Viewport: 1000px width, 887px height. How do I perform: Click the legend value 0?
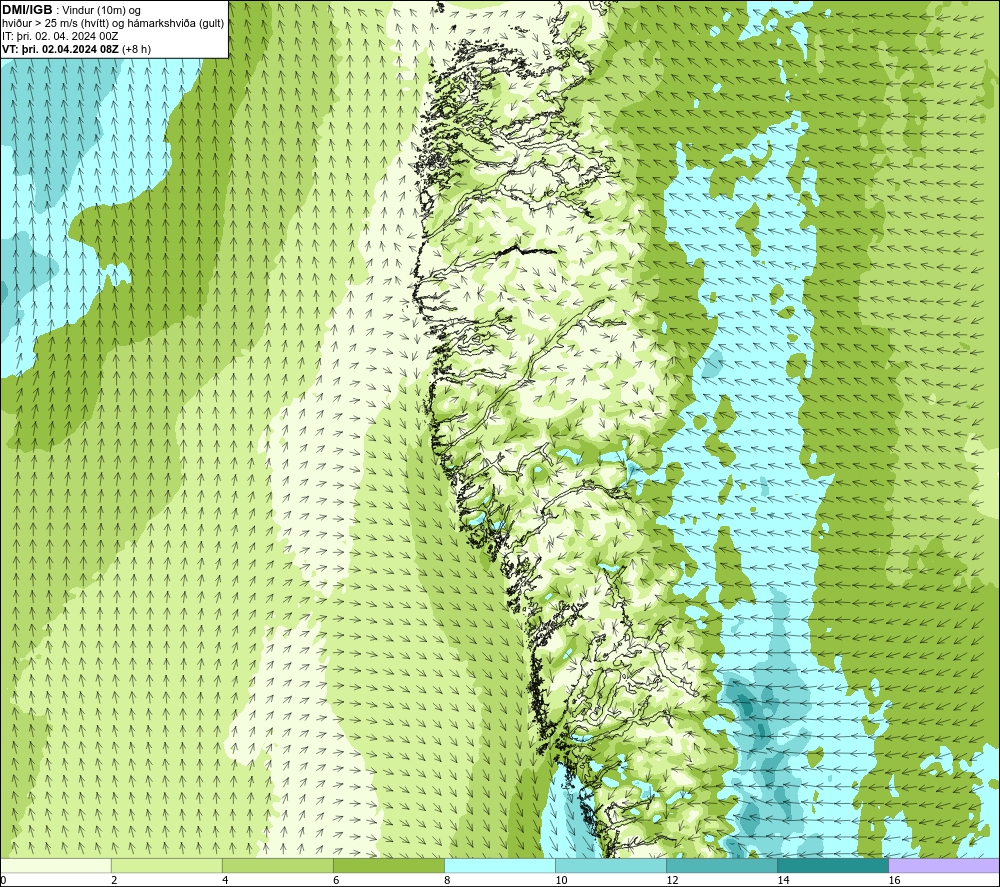coord(4,881)
